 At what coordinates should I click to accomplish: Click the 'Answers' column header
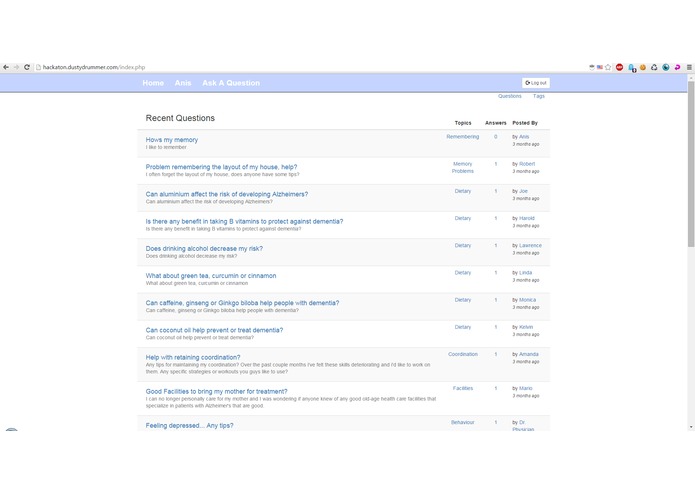pyautogui.click(x=496, y=123)
